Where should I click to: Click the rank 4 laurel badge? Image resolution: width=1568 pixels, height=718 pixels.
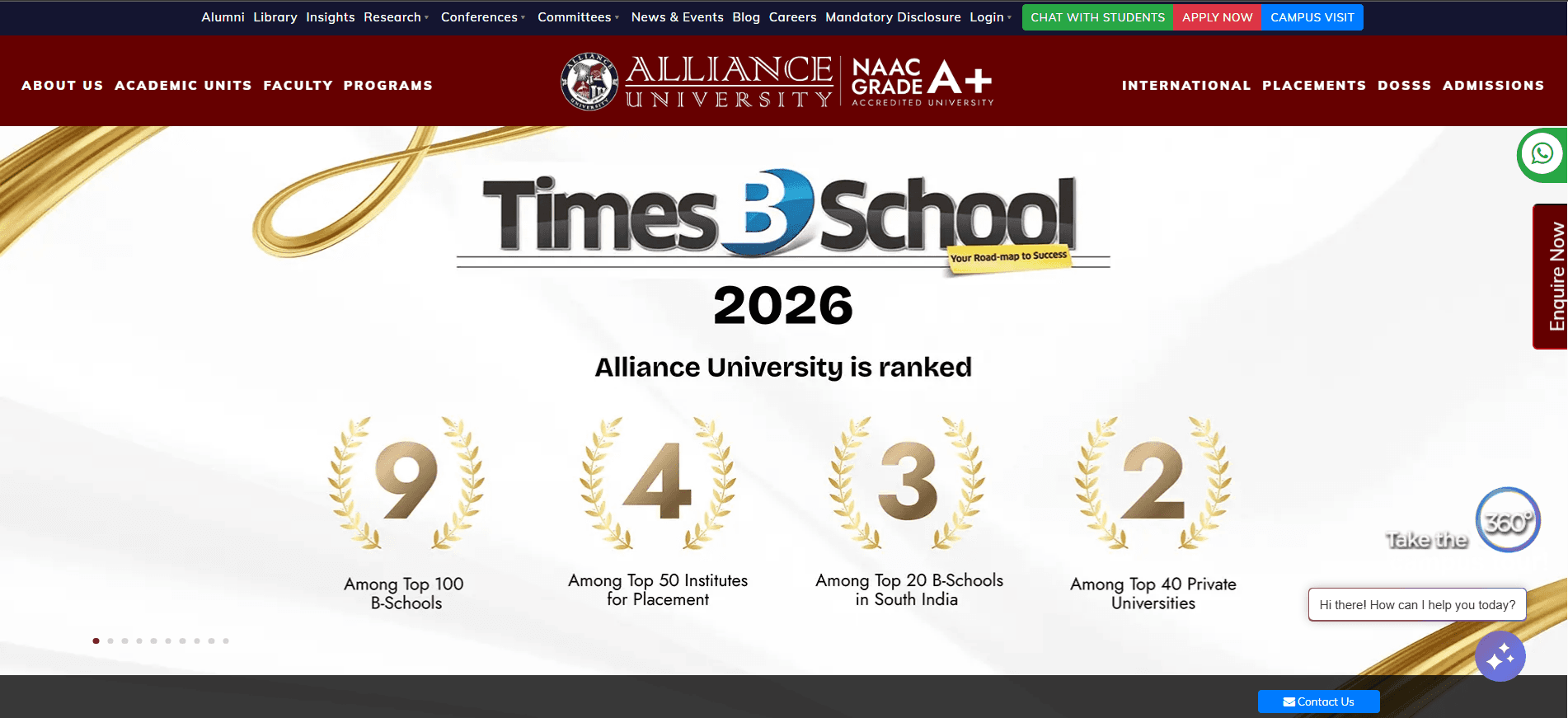click(x=657, y=483)
